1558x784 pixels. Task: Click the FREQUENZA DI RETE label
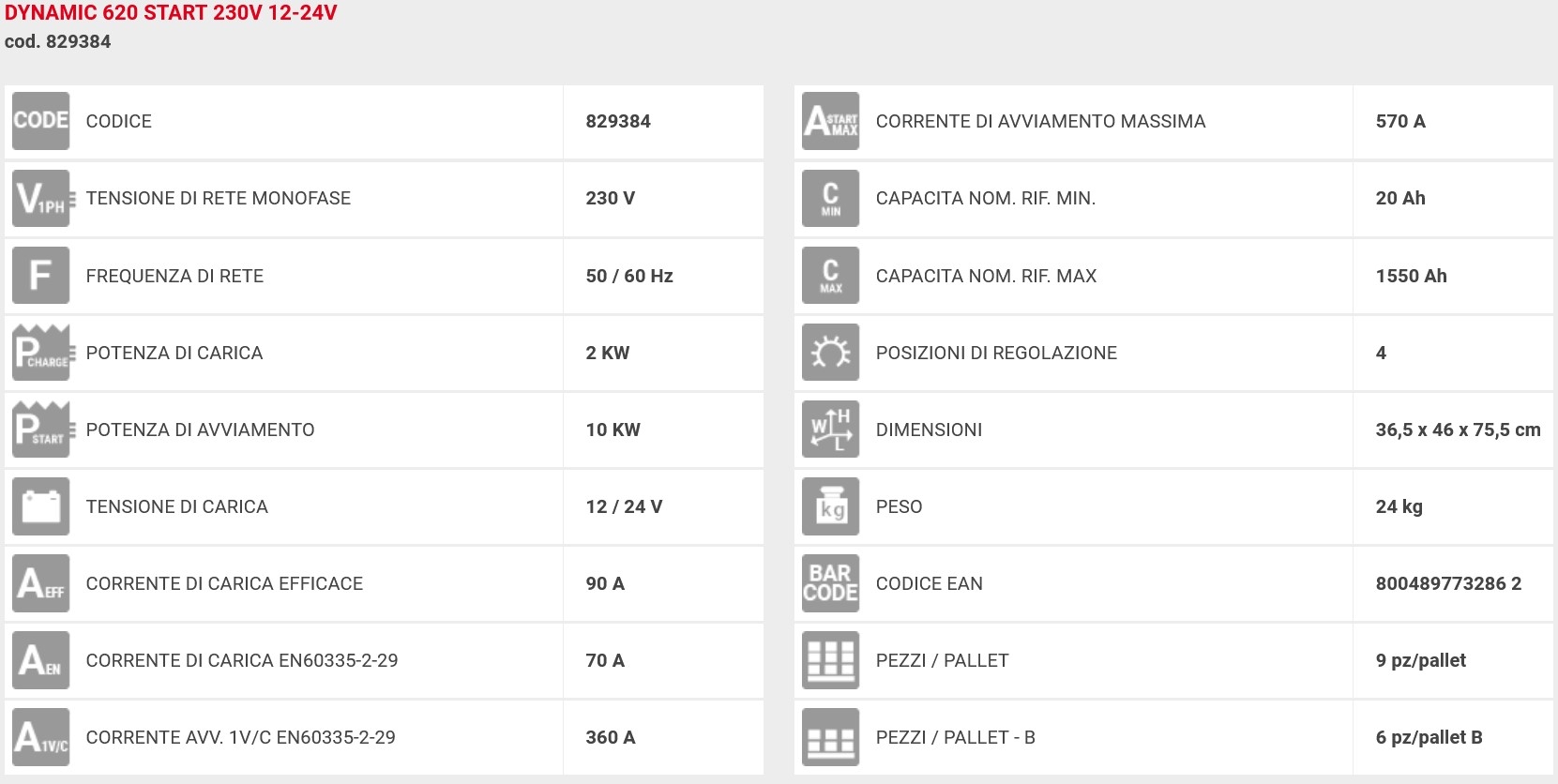[x=175, y=276]
